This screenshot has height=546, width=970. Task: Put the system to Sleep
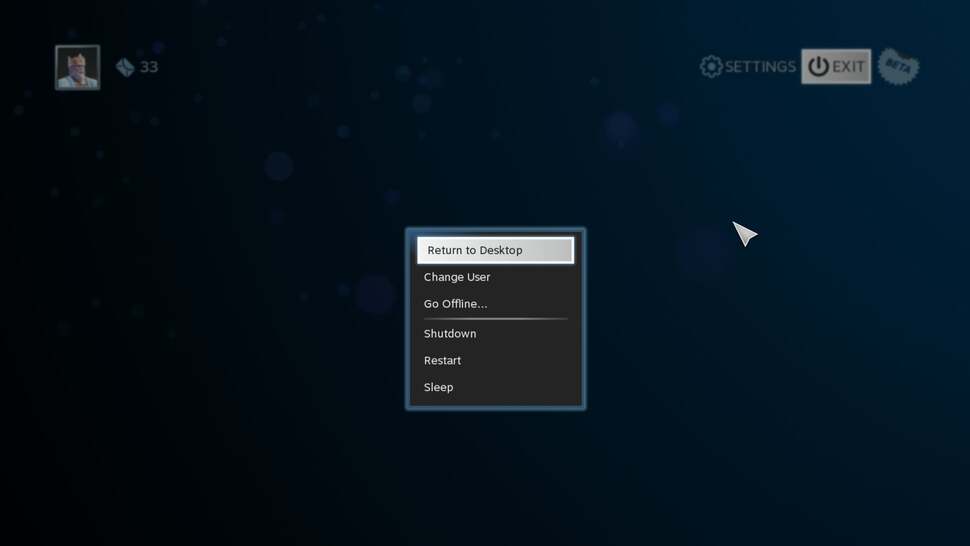(439, 388)
